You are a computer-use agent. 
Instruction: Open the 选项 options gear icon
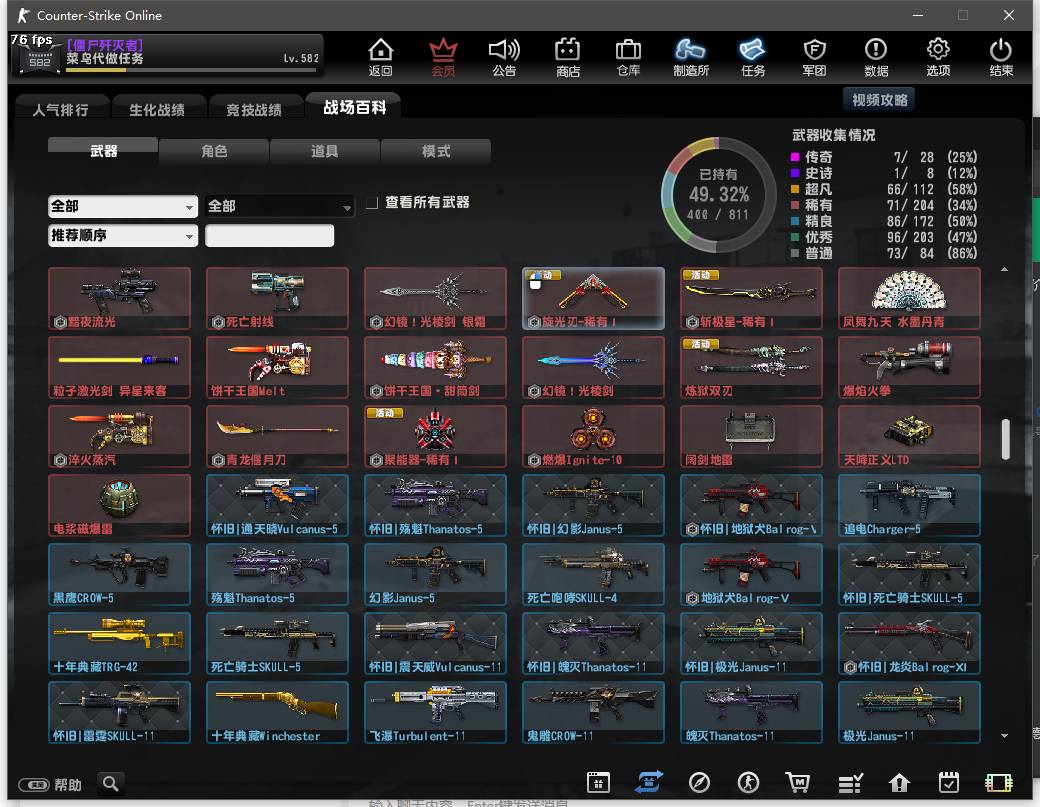coord(938,57)
